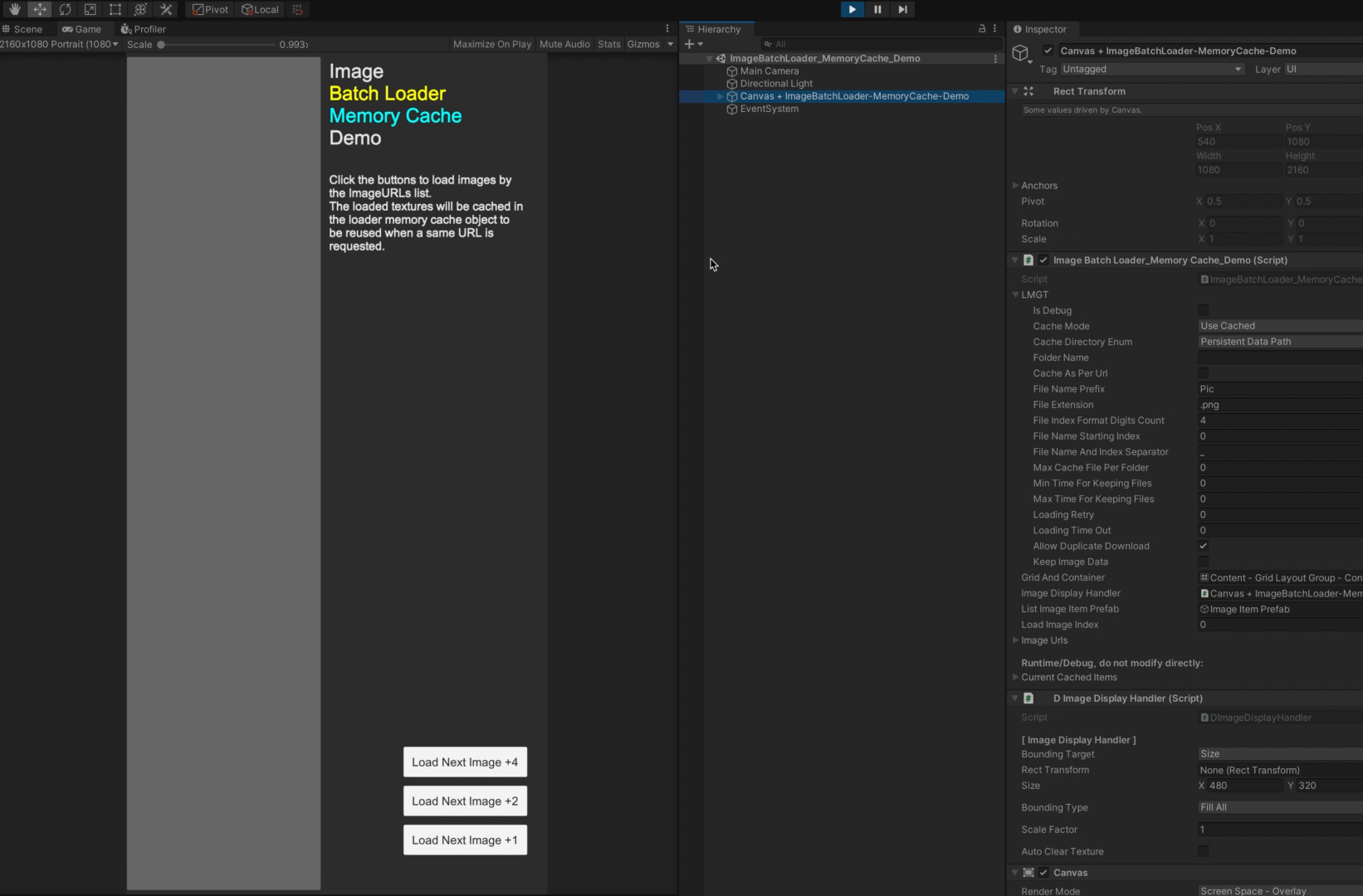Toggle Gizmos in Game view
This screenshot has height=896, width=1363.
pos(643,44)
